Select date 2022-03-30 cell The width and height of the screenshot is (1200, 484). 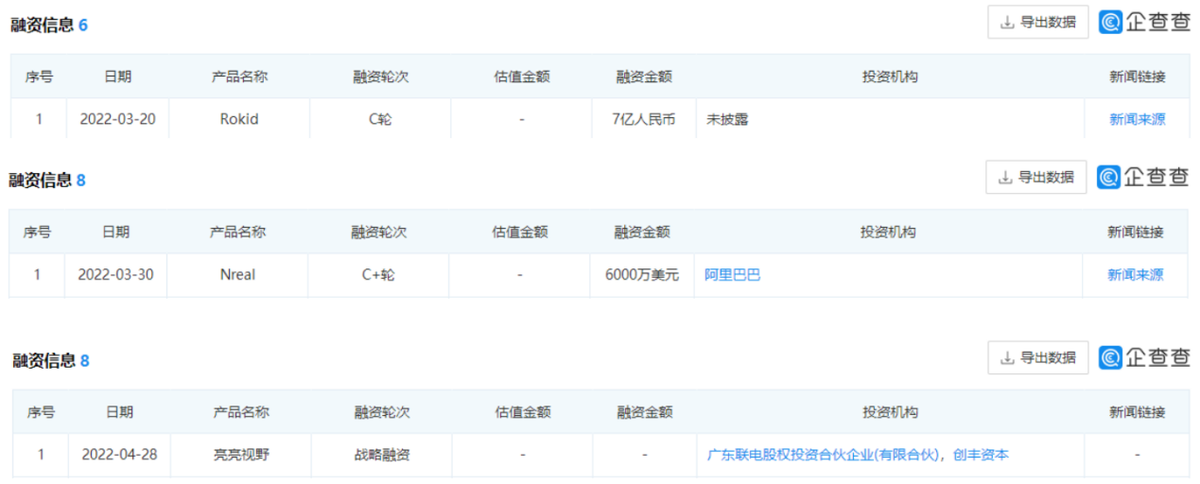coord(116,274)
